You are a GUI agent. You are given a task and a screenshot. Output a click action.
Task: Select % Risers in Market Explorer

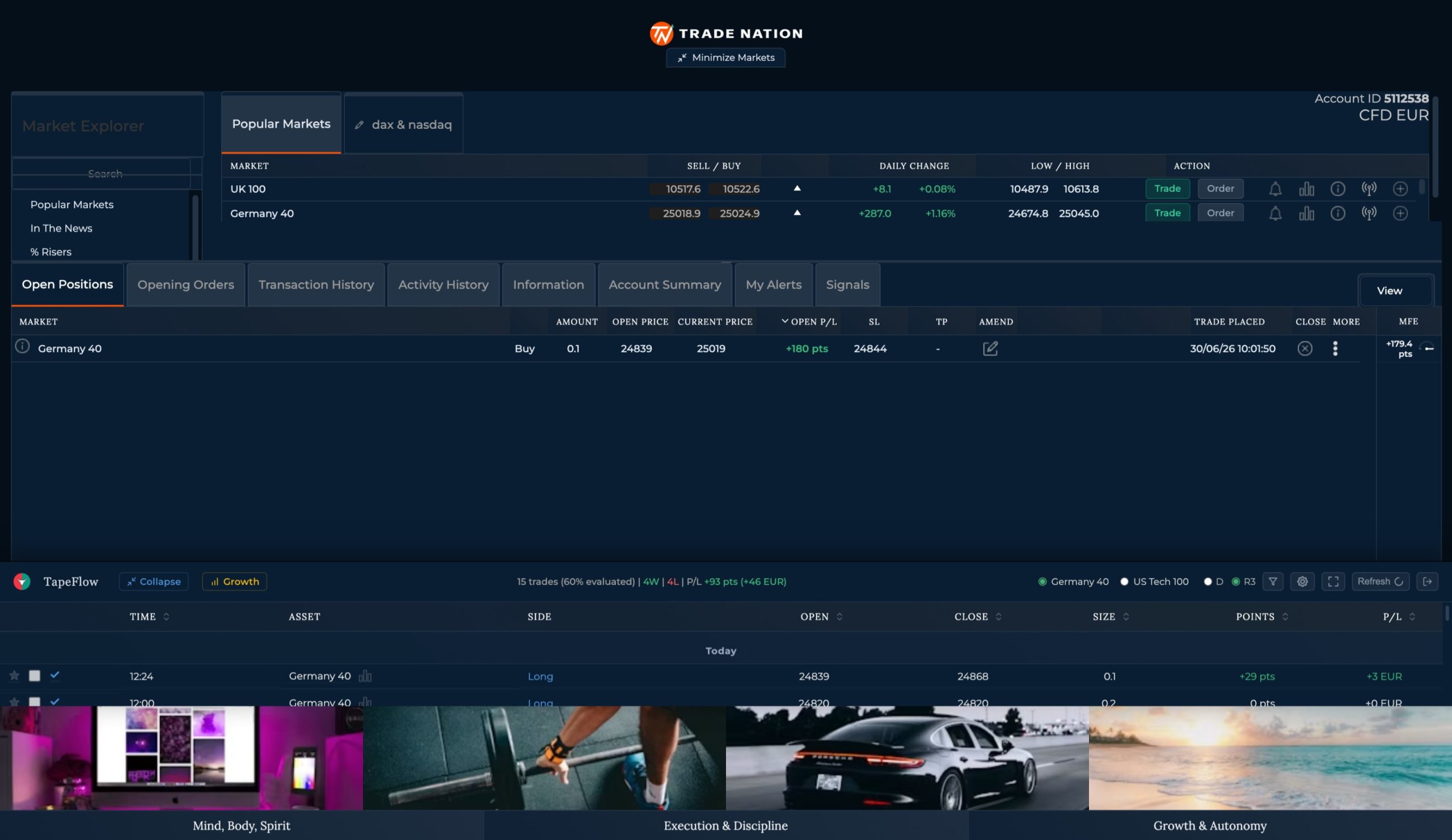(50, 252)
